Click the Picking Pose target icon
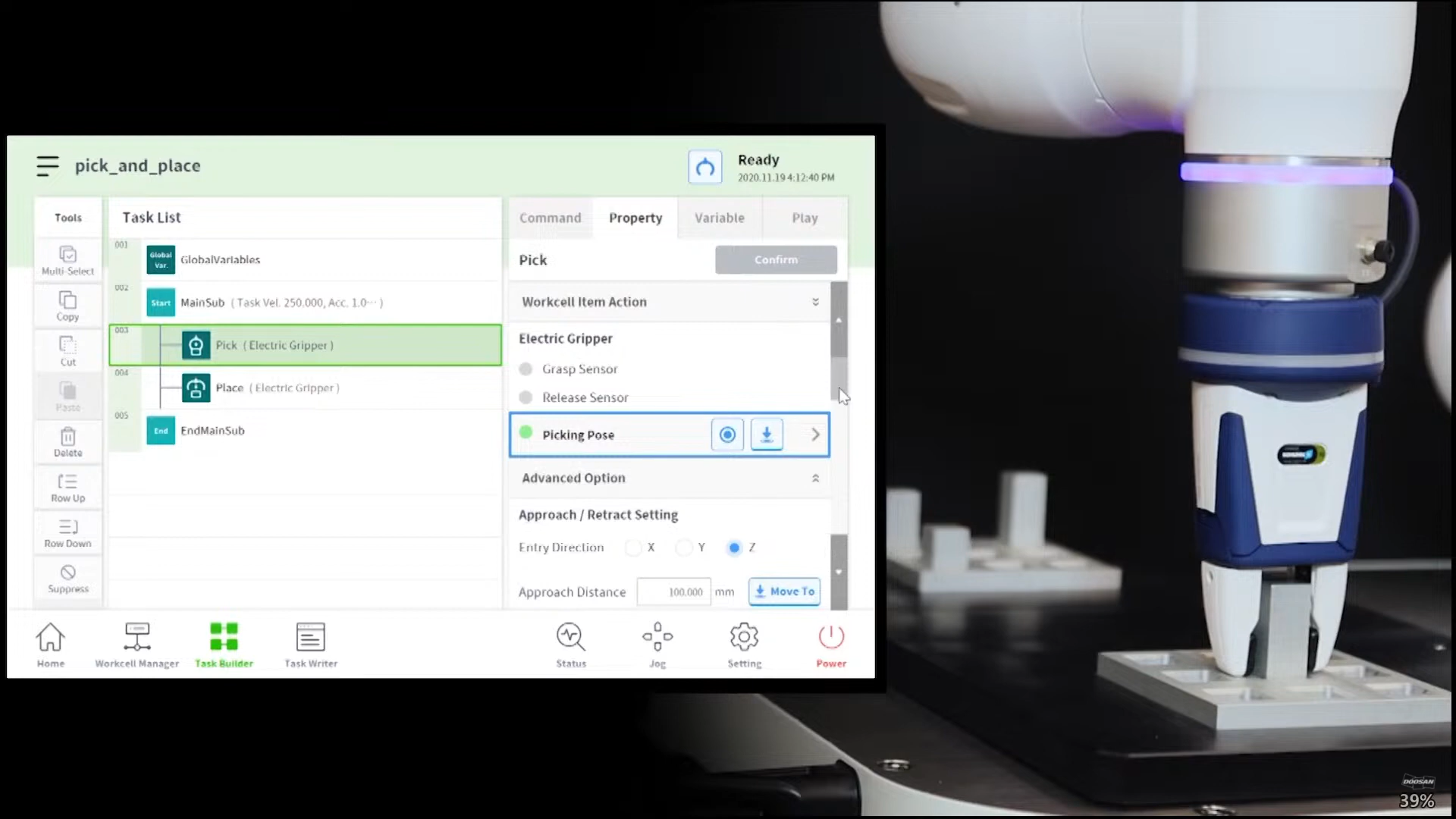Viewport: 1456px width, 819px height. [727, 435]
